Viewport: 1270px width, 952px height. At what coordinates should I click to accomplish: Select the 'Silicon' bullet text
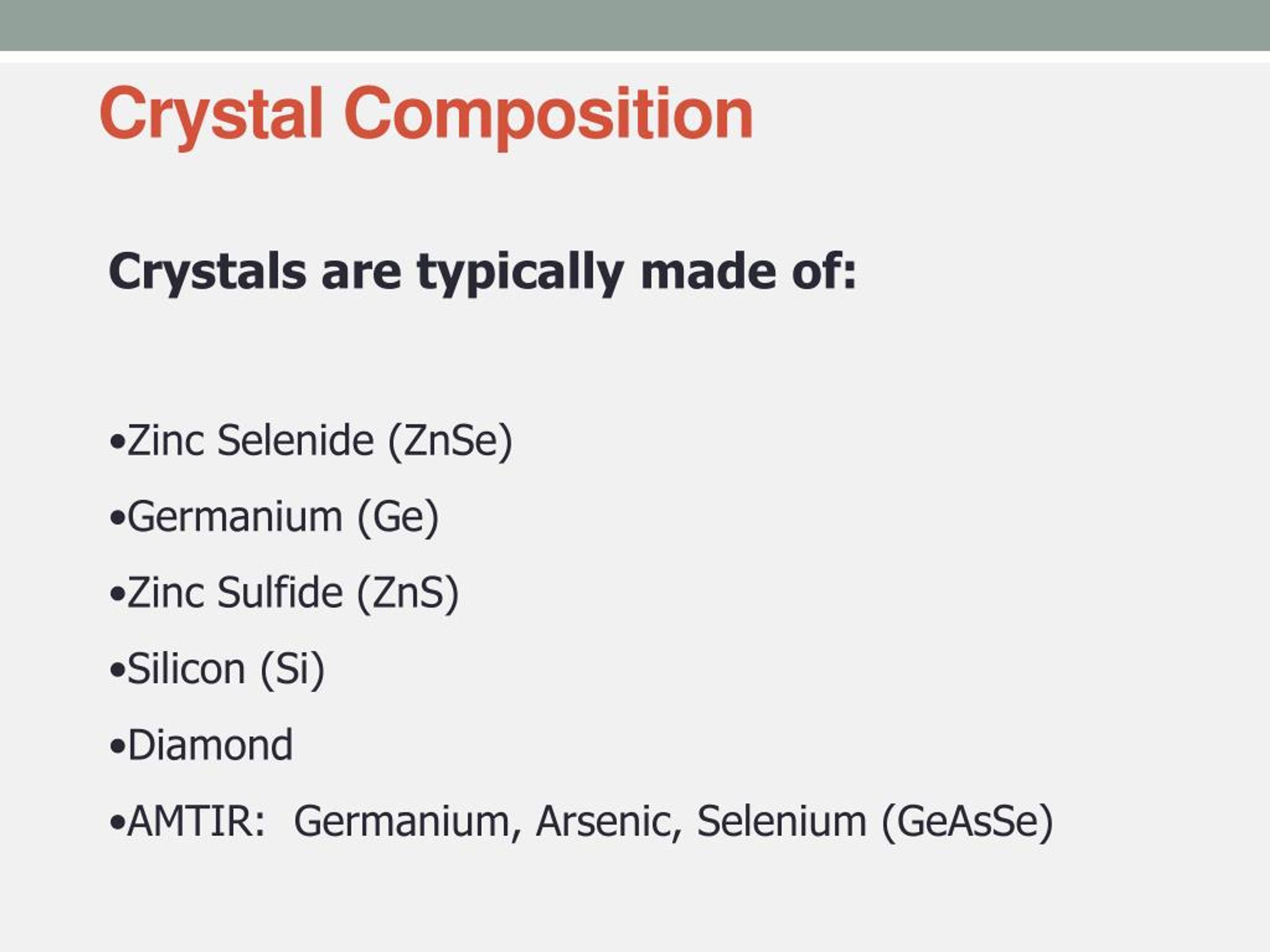coord(186,669)
